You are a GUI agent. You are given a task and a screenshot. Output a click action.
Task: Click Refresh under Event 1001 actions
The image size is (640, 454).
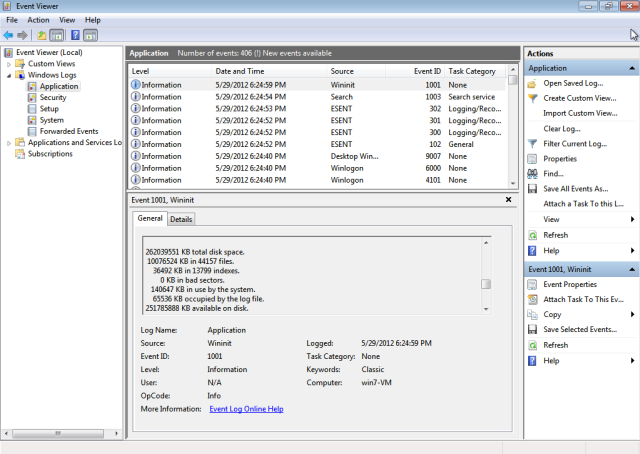coord(556,345)
